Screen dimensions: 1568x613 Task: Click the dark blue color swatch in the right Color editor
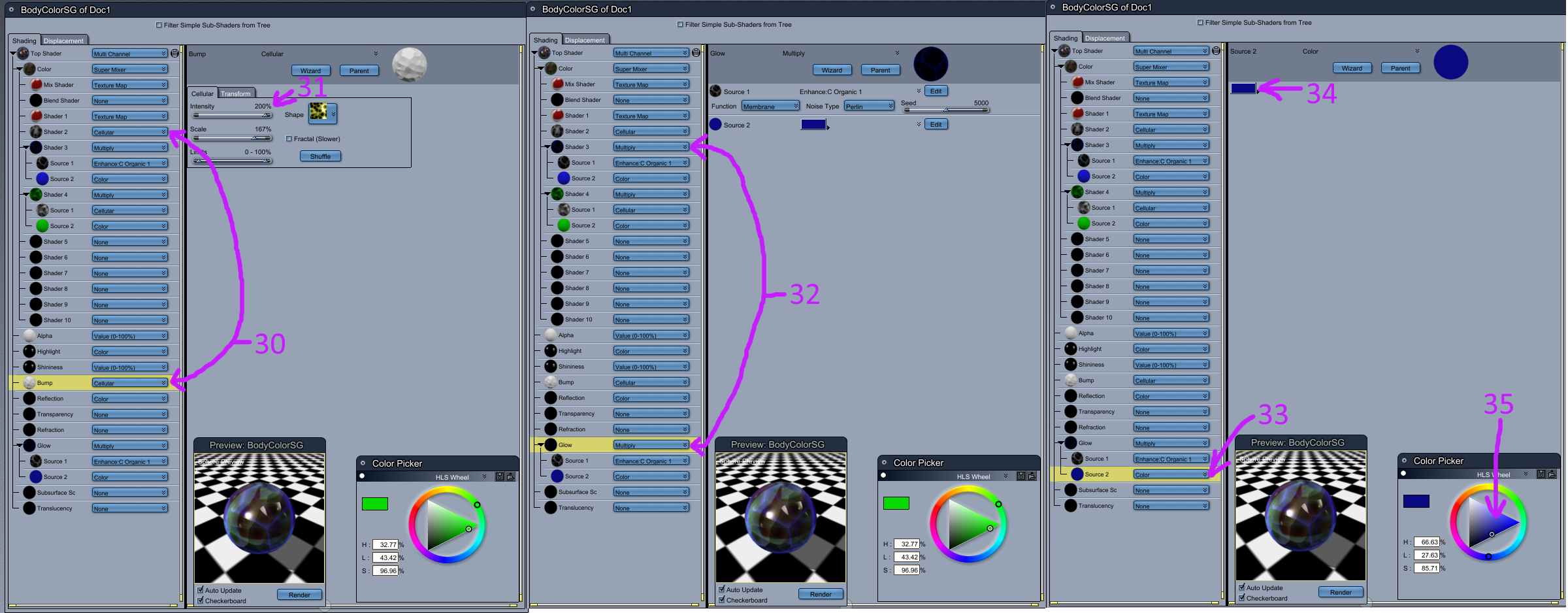point(1243,88)
